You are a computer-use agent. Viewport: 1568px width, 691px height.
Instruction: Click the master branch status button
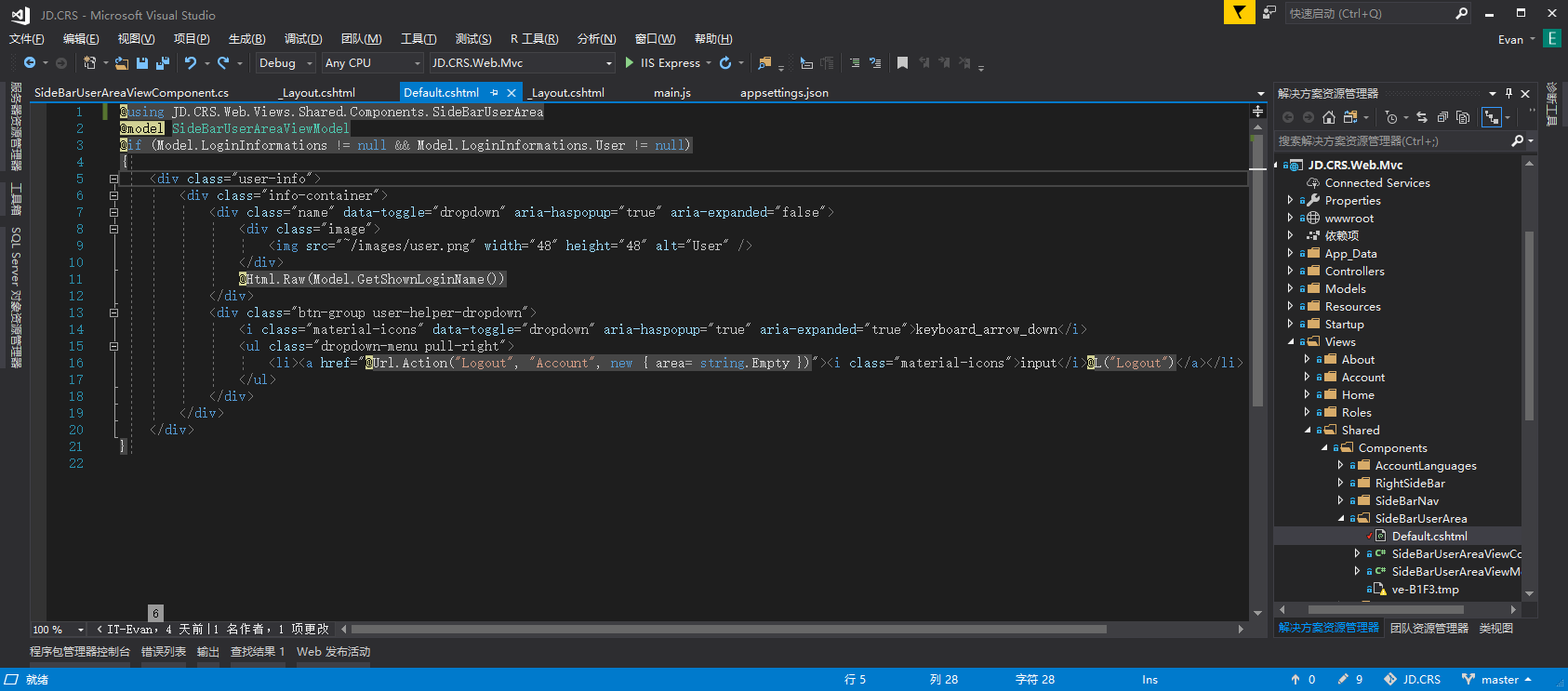point(1496,680)
